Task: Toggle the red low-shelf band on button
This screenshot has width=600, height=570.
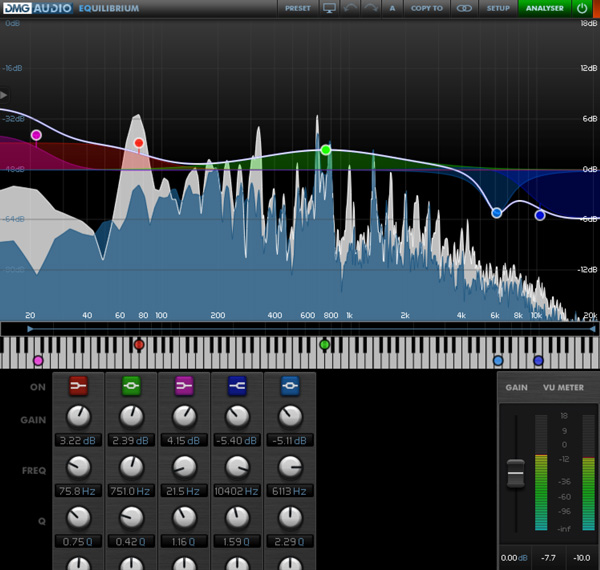Action: click(x=78, y=386)
